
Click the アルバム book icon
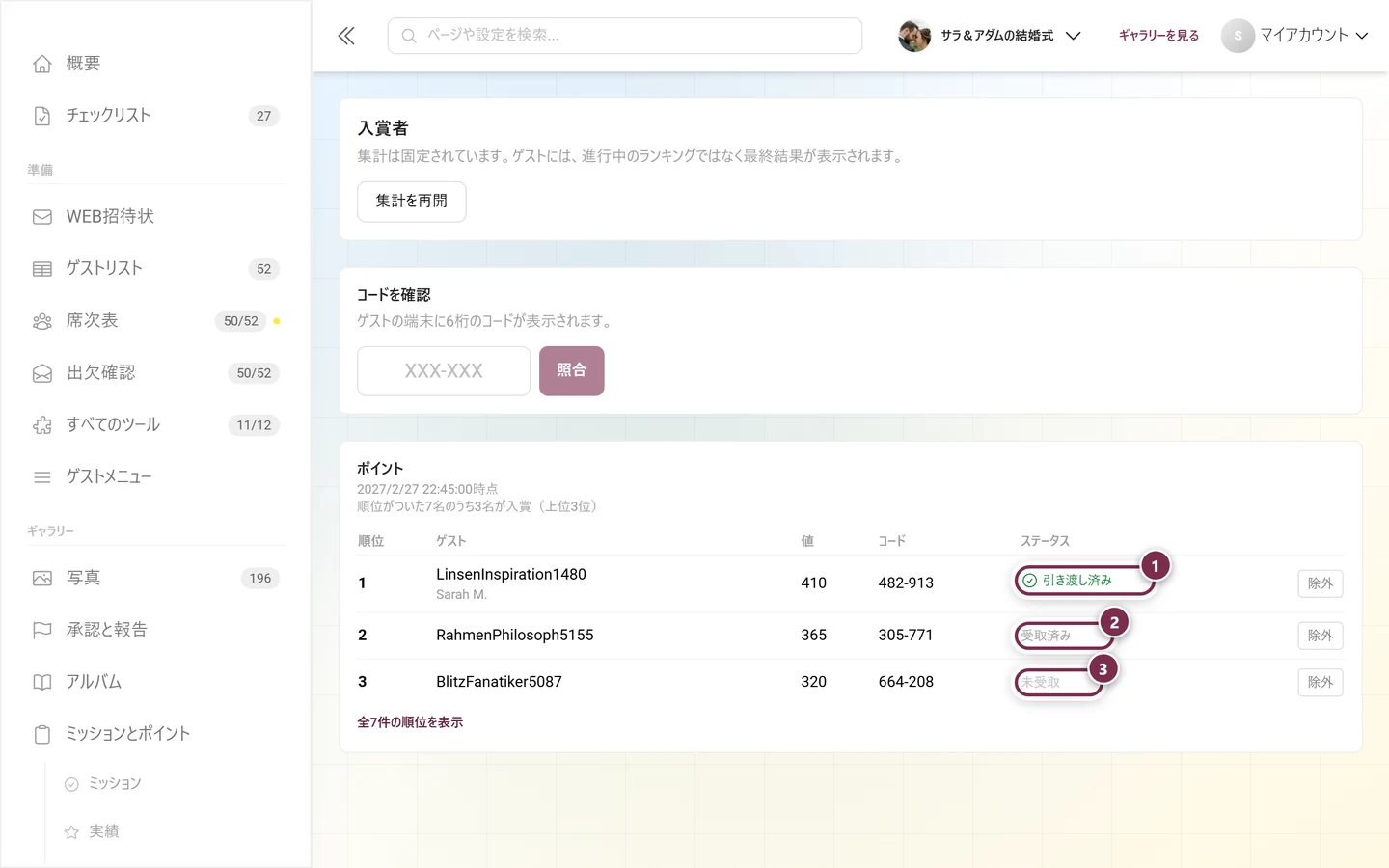pyautogui.click(x=42, y=683)
